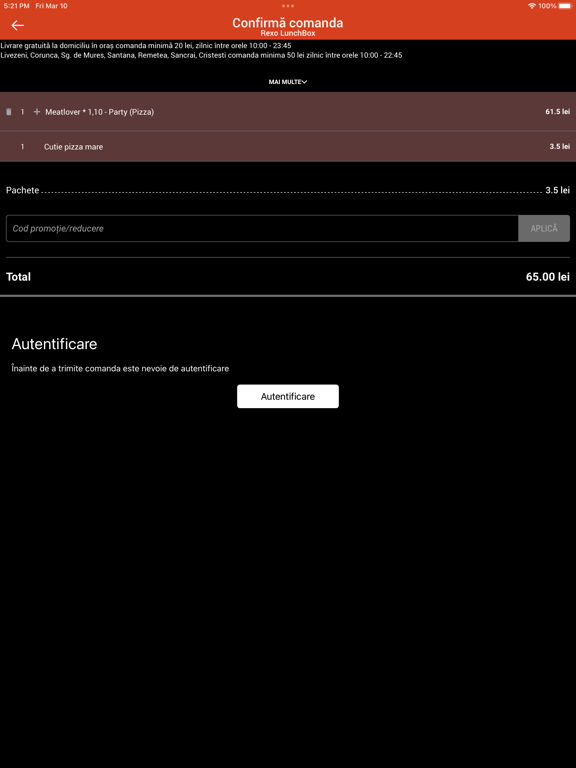Delete the Meatlover pizza with trash icon

point(8,112)
